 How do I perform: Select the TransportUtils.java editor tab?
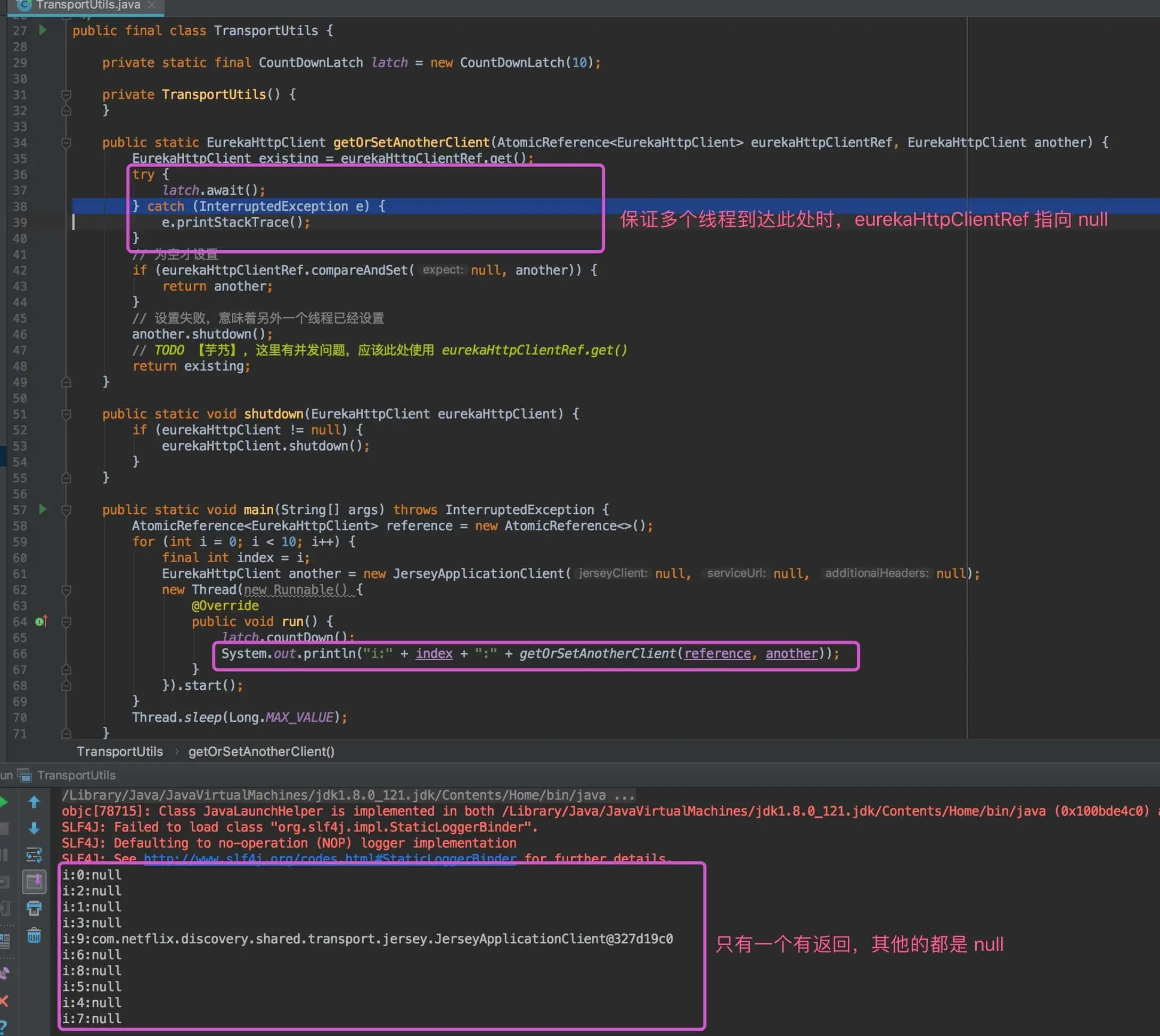pyautogui.click(x=88, y=6)
